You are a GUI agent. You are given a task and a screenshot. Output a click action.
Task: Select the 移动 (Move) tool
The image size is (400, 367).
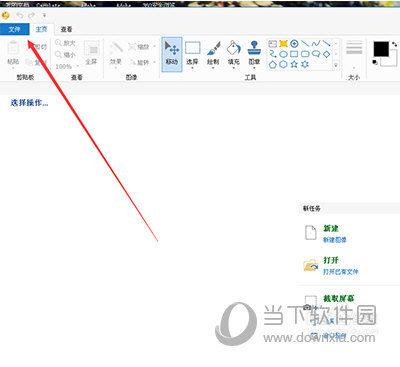172,54
